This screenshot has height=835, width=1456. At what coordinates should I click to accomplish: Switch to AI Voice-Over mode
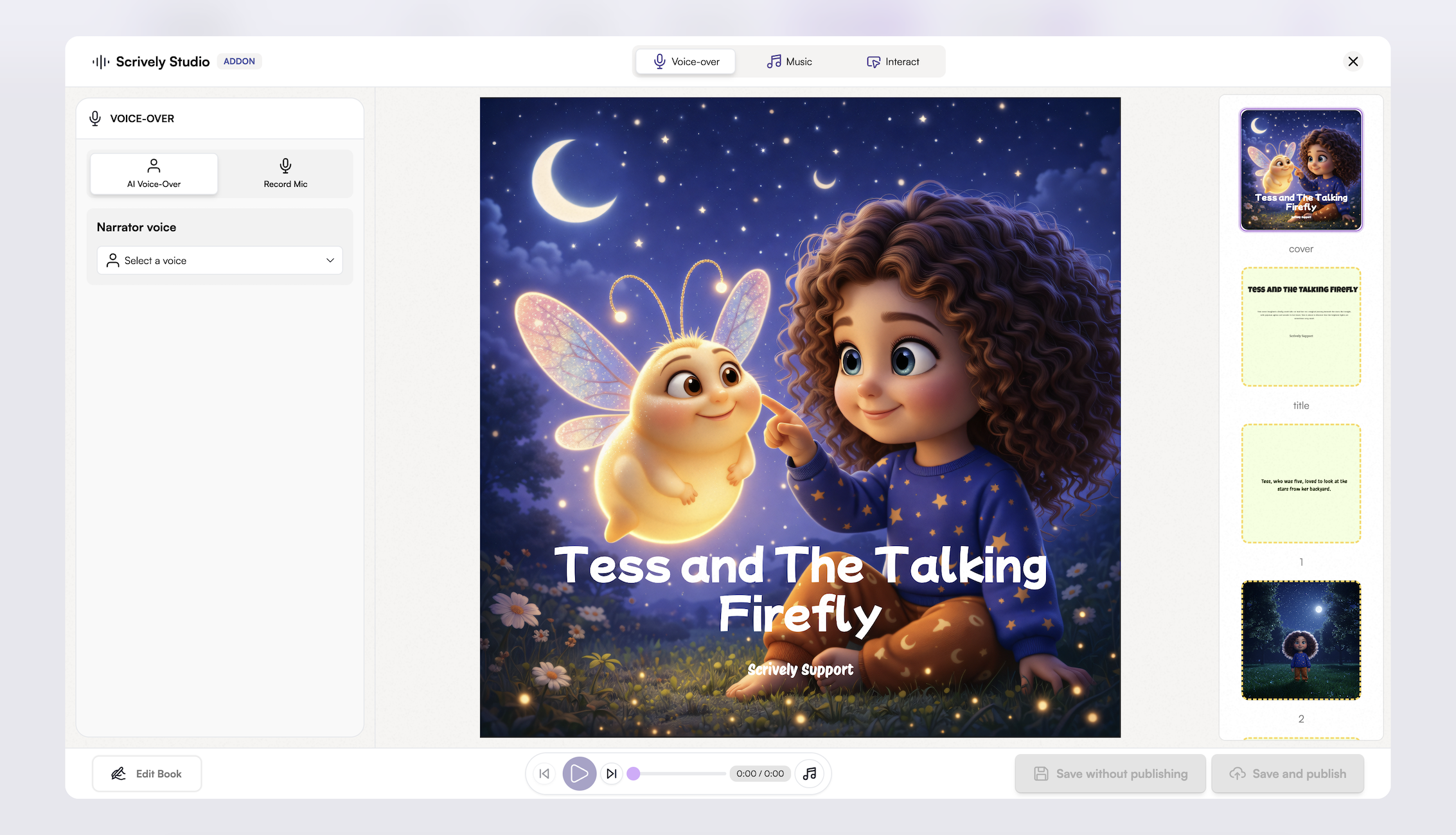[x=154, y=173]
